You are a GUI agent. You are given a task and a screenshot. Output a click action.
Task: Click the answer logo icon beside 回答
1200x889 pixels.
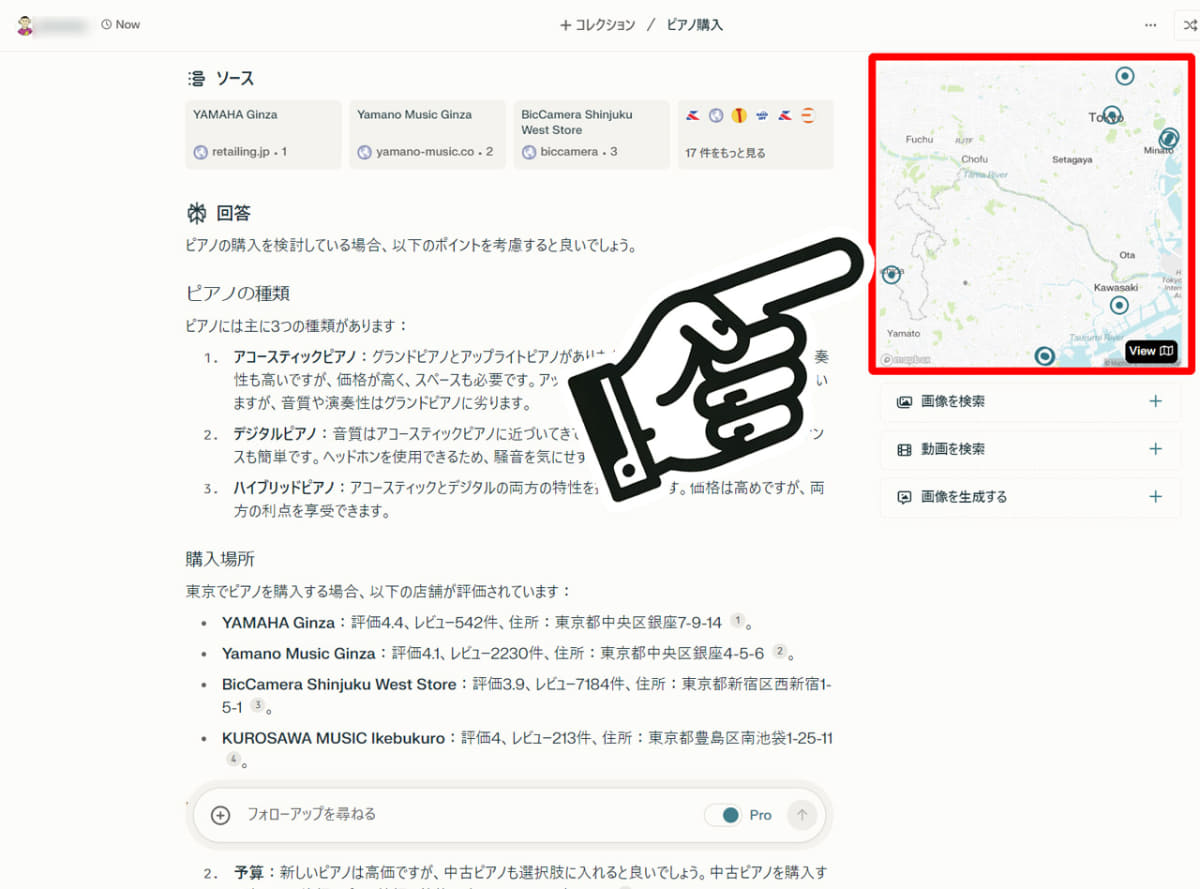click(x=196, y=212)
